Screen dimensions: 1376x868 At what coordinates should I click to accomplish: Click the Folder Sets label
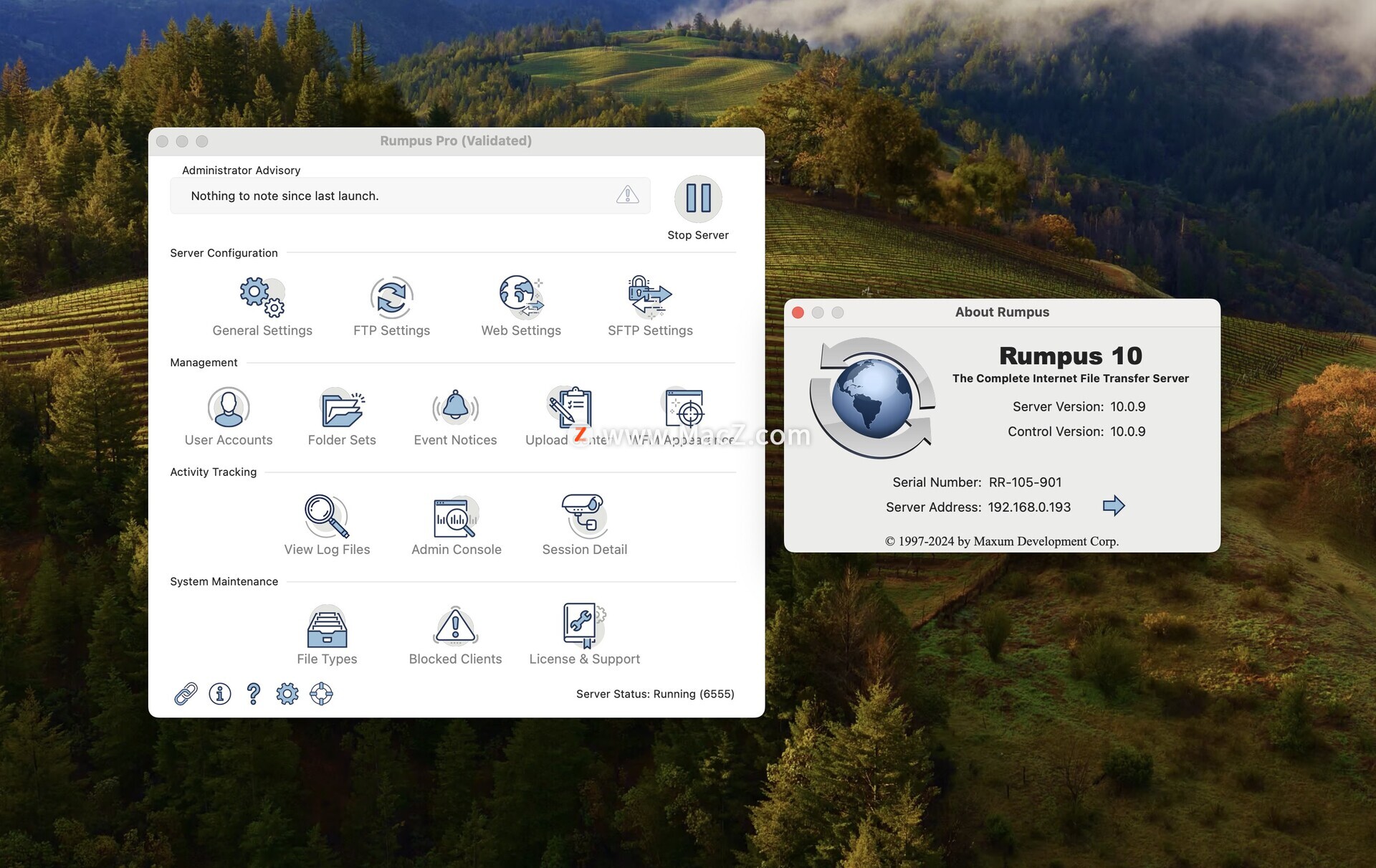(x=342, y=440)
